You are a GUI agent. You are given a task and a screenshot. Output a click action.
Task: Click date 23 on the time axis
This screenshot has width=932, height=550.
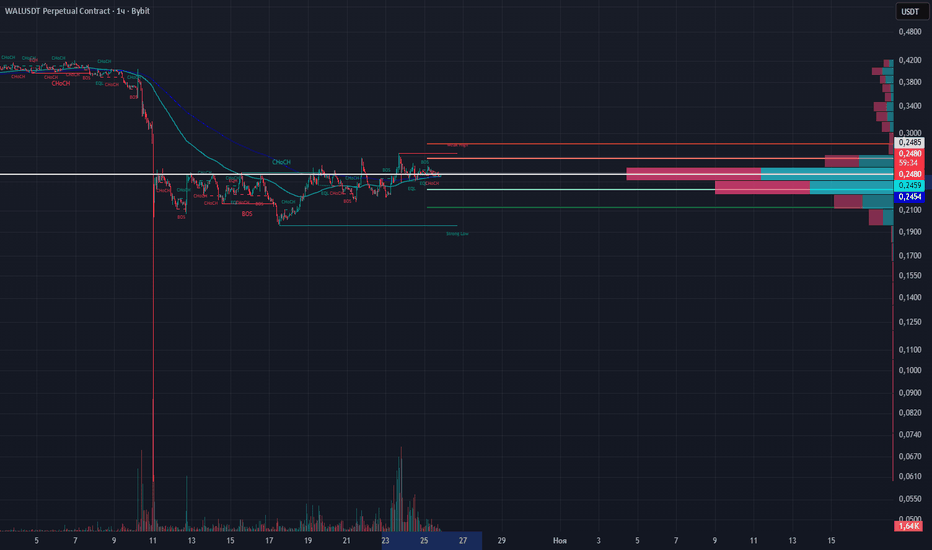click(385, 540)
